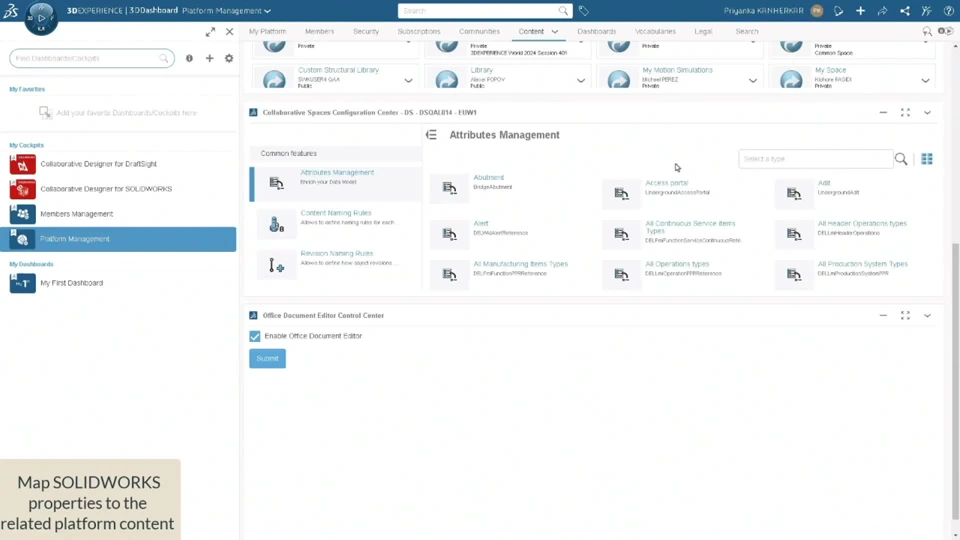960x540 pixels.
Task: Open the Adit type
Action: 824,183
